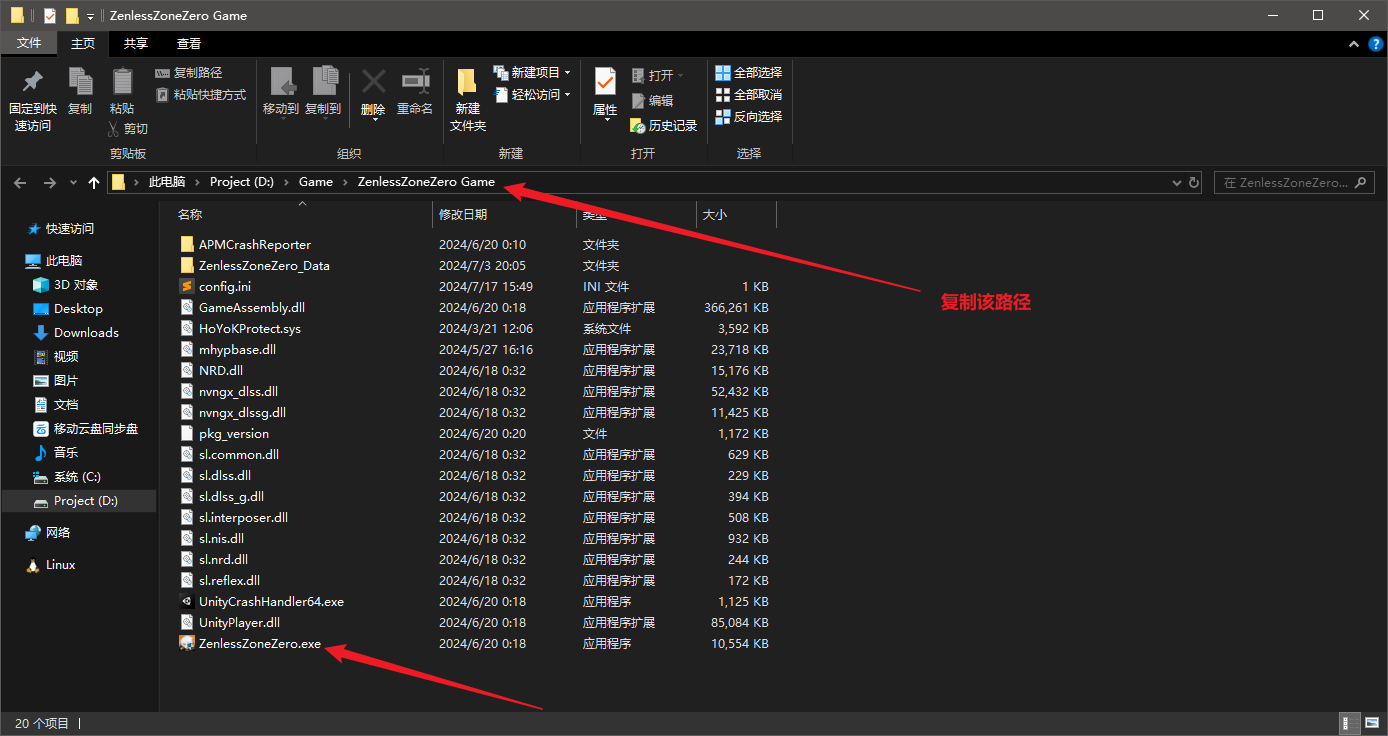Collapse the ribbon with the chevron arrow

1353,44
